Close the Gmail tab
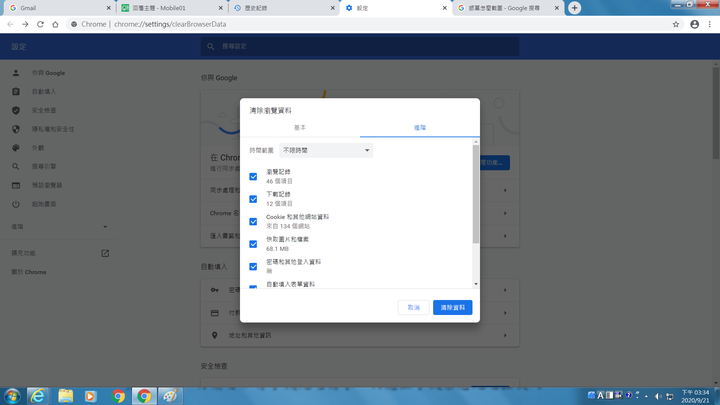The width and height of the screenshot is (720, 405). 109,8
